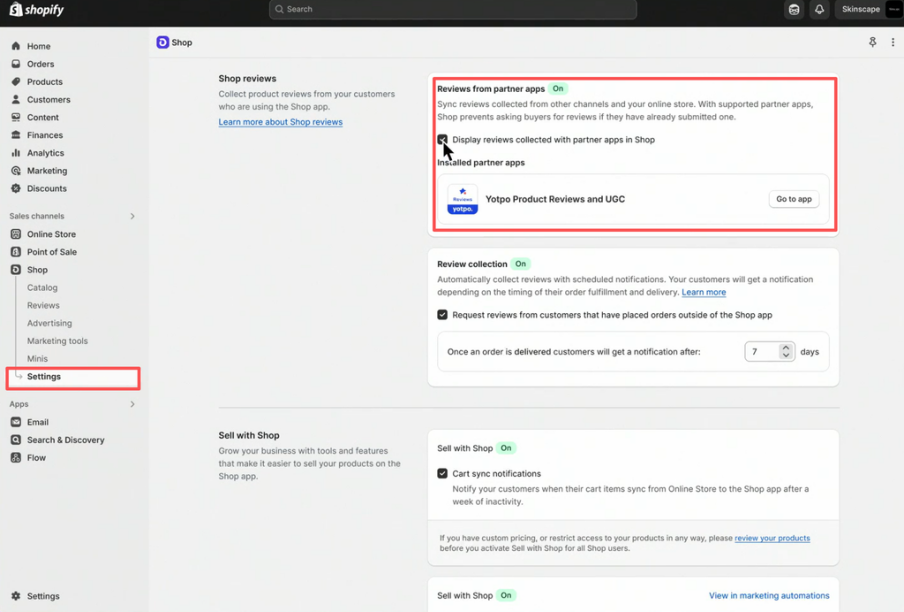Open the Products tag icon
Screen dimensions: 904x612
click(16, 82)
